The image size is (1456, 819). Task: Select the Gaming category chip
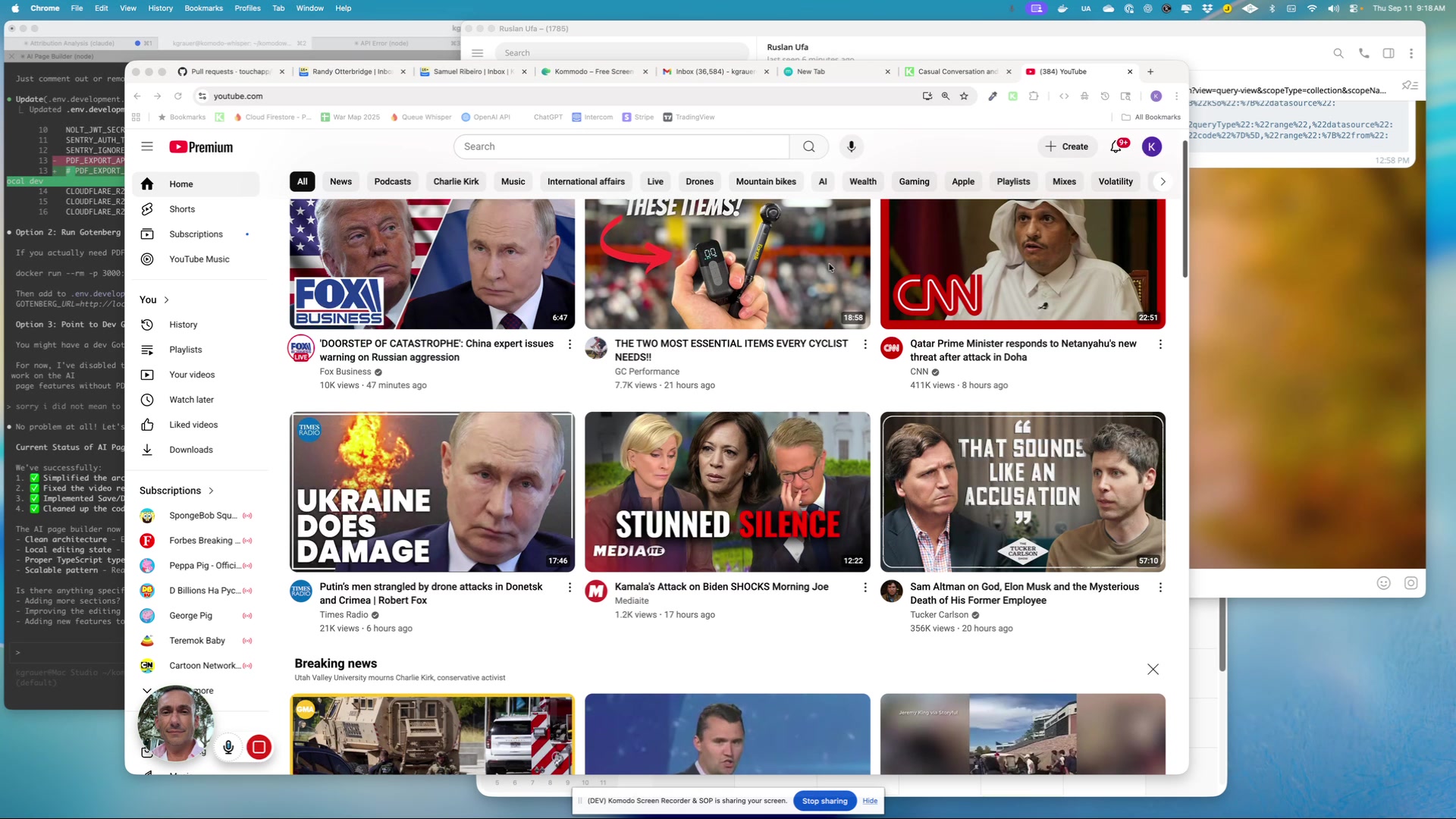click(914, 182)
